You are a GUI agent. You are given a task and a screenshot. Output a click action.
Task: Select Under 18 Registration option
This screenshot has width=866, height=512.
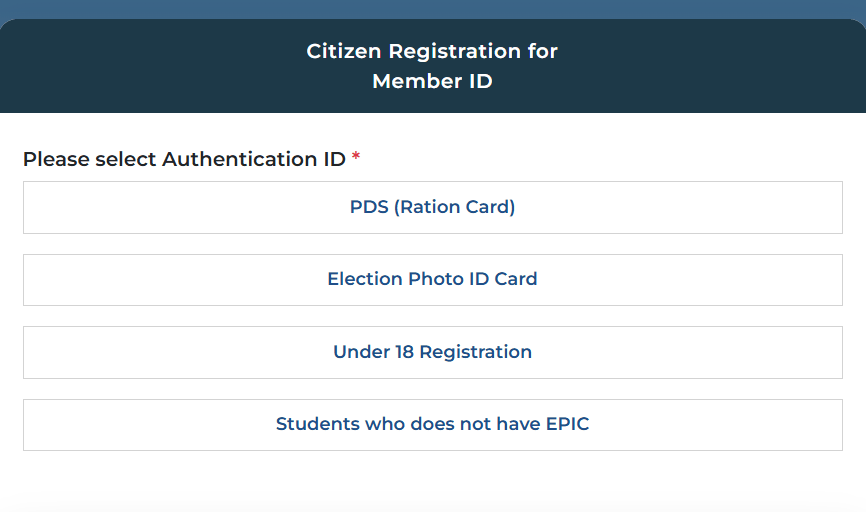pos(432,352)
